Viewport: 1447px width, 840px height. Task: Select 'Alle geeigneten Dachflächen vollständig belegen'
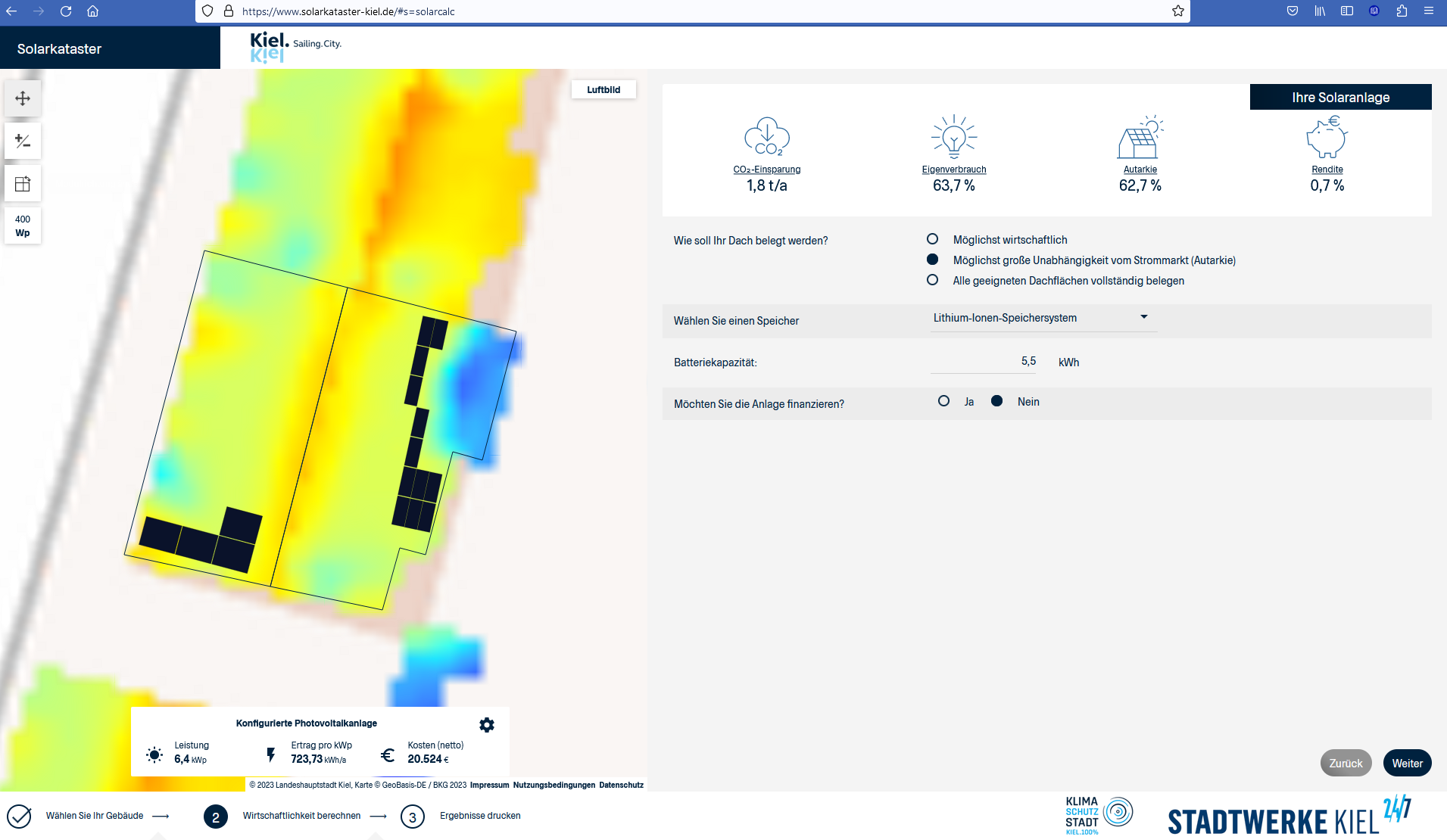click(x=933, y=280)
